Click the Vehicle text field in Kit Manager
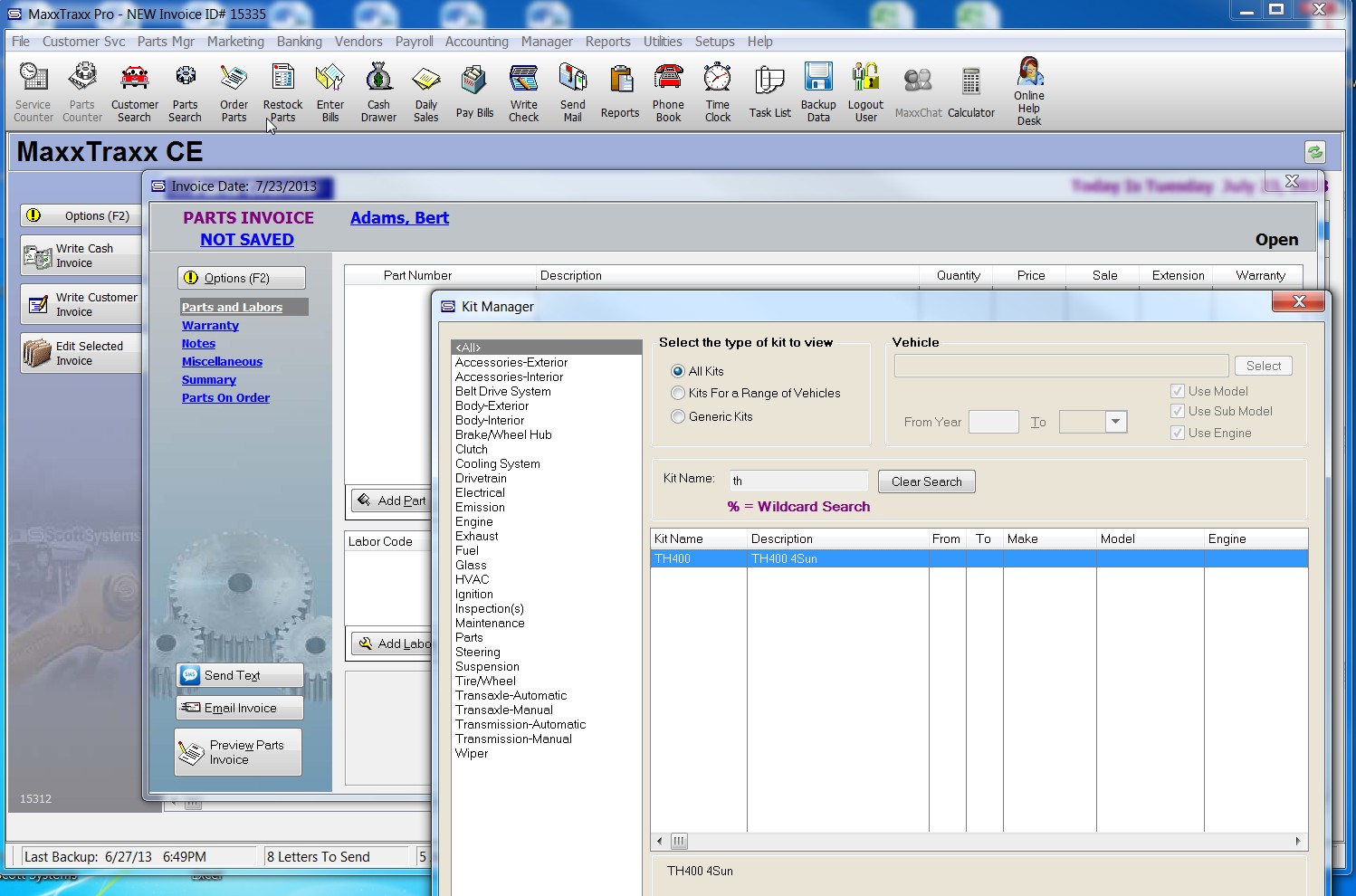The image size is (1356, 896). [1061, 366]
